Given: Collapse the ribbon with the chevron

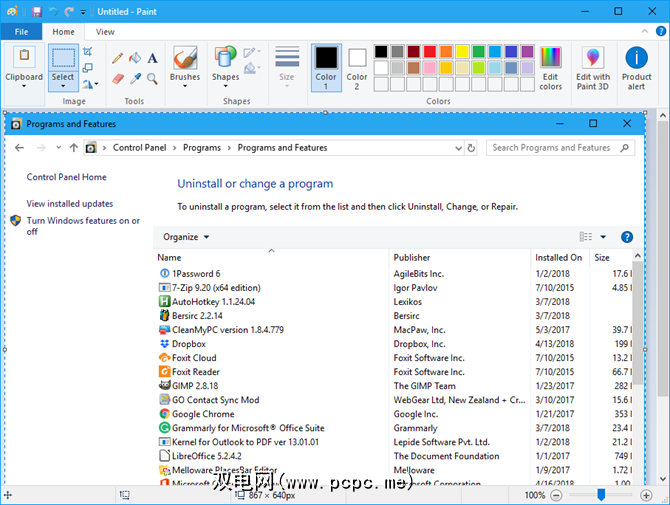Looking at the screenshot, I should (645, 31).
